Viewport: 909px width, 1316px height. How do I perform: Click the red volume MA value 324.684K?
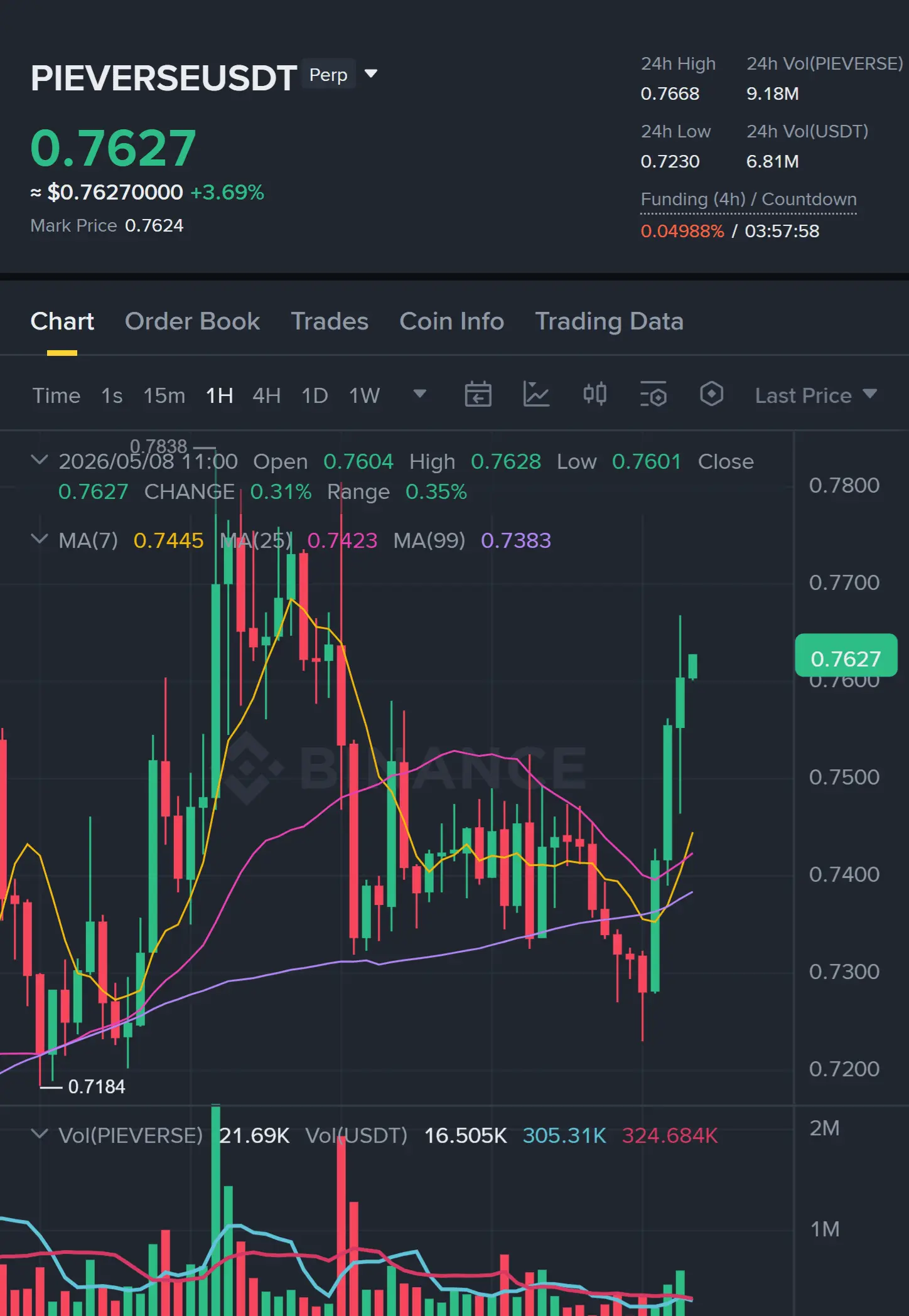pyautogui.click(x=670, y=1135)
